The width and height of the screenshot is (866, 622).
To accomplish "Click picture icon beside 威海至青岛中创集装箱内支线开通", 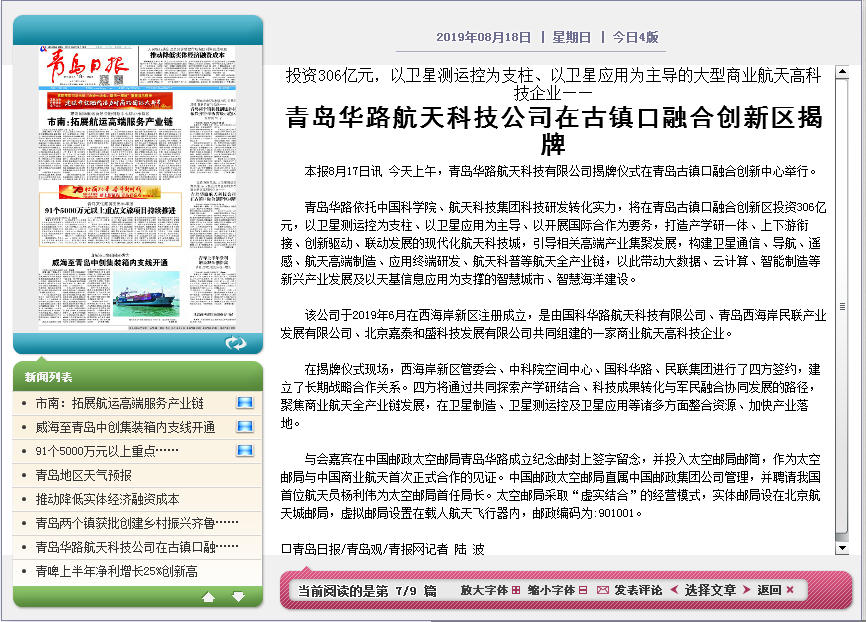I will [244, 427].
